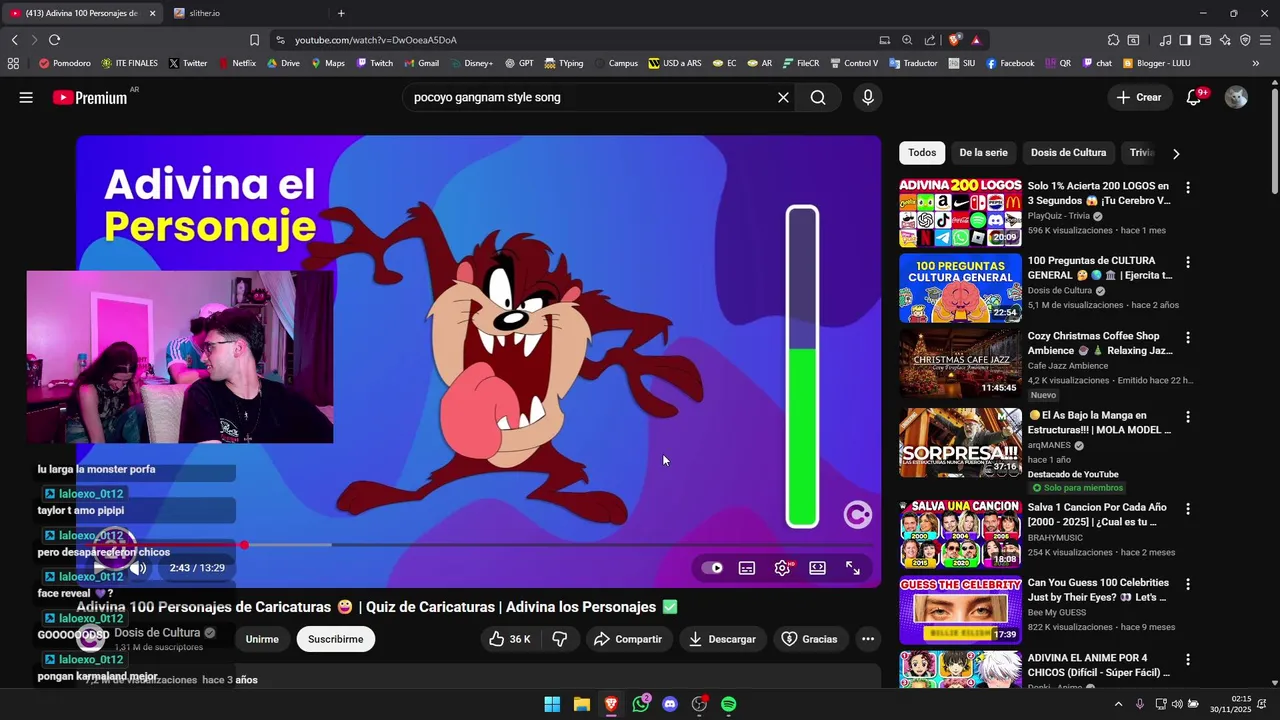
Task: Like the video (36 K)
Action: (x=508, y=639)
